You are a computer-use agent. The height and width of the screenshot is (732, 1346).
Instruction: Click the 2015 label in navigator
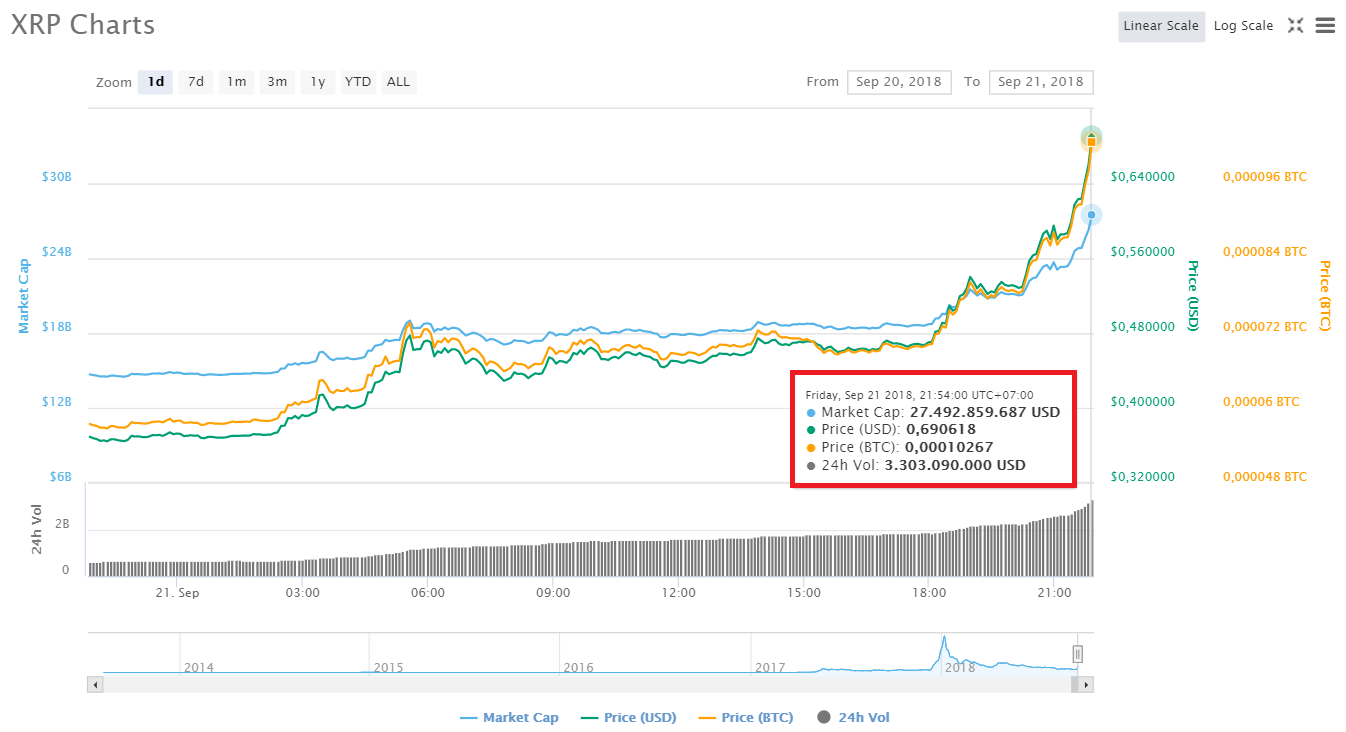(388, 667)
